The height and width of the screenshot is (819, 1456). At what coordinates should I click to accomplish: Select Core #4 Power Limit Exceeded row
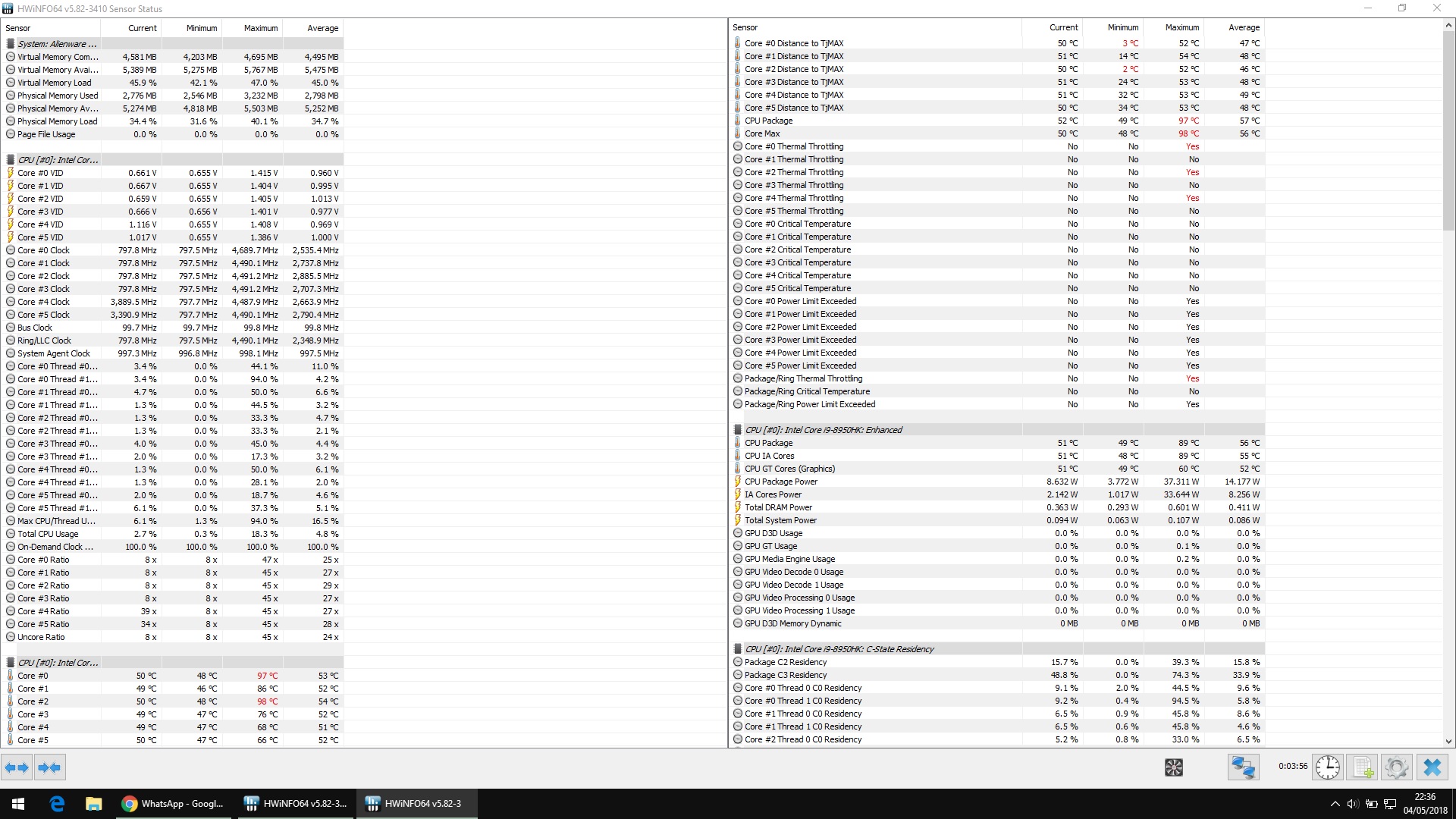tap(997, 353)
